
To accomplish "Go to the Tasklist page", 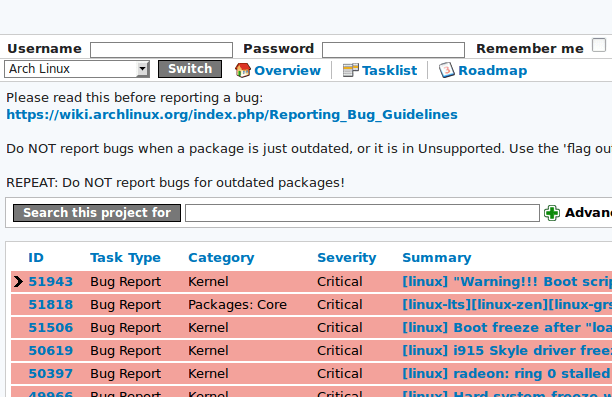I will pyautogui.click(x=390, y=71).
